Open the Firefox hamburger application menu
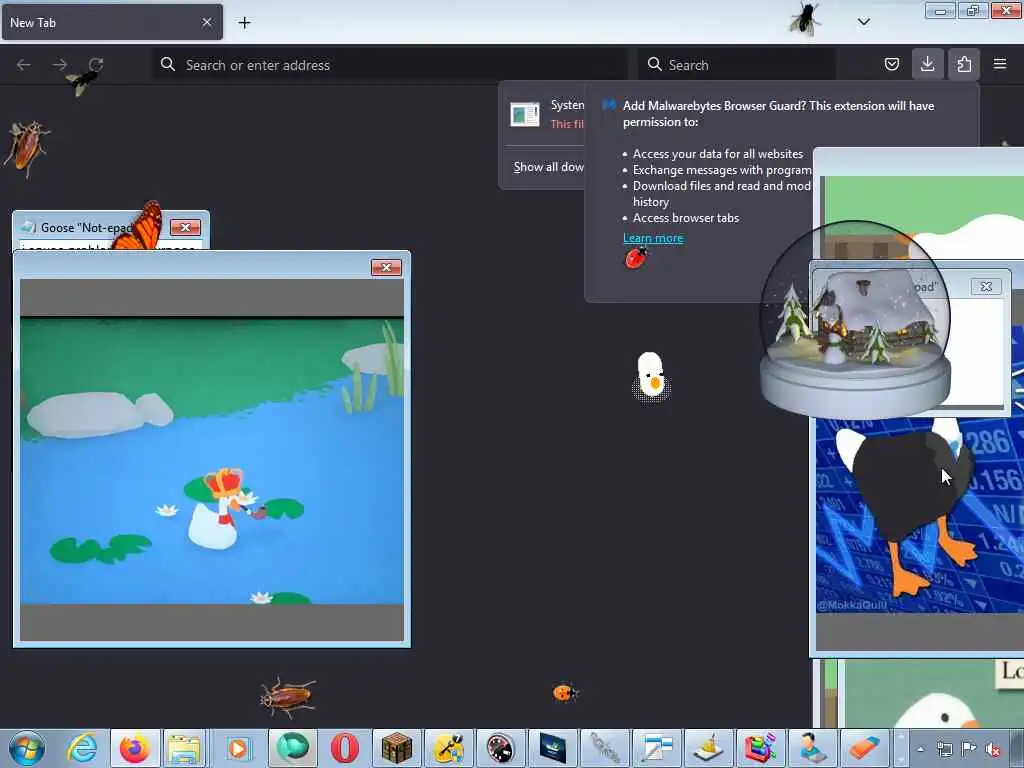Viewport: 1024px width, 768px height. pyautogui.click(x=1000, y=64)
